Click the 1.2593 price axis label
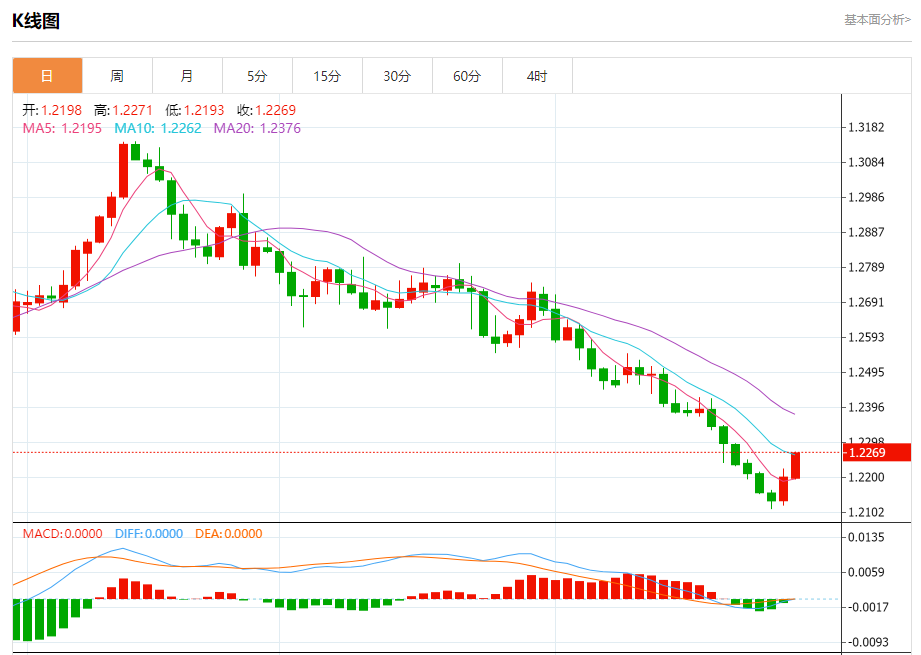The height and width of the screenshot is (655, 921). click(x=866, y=337)
